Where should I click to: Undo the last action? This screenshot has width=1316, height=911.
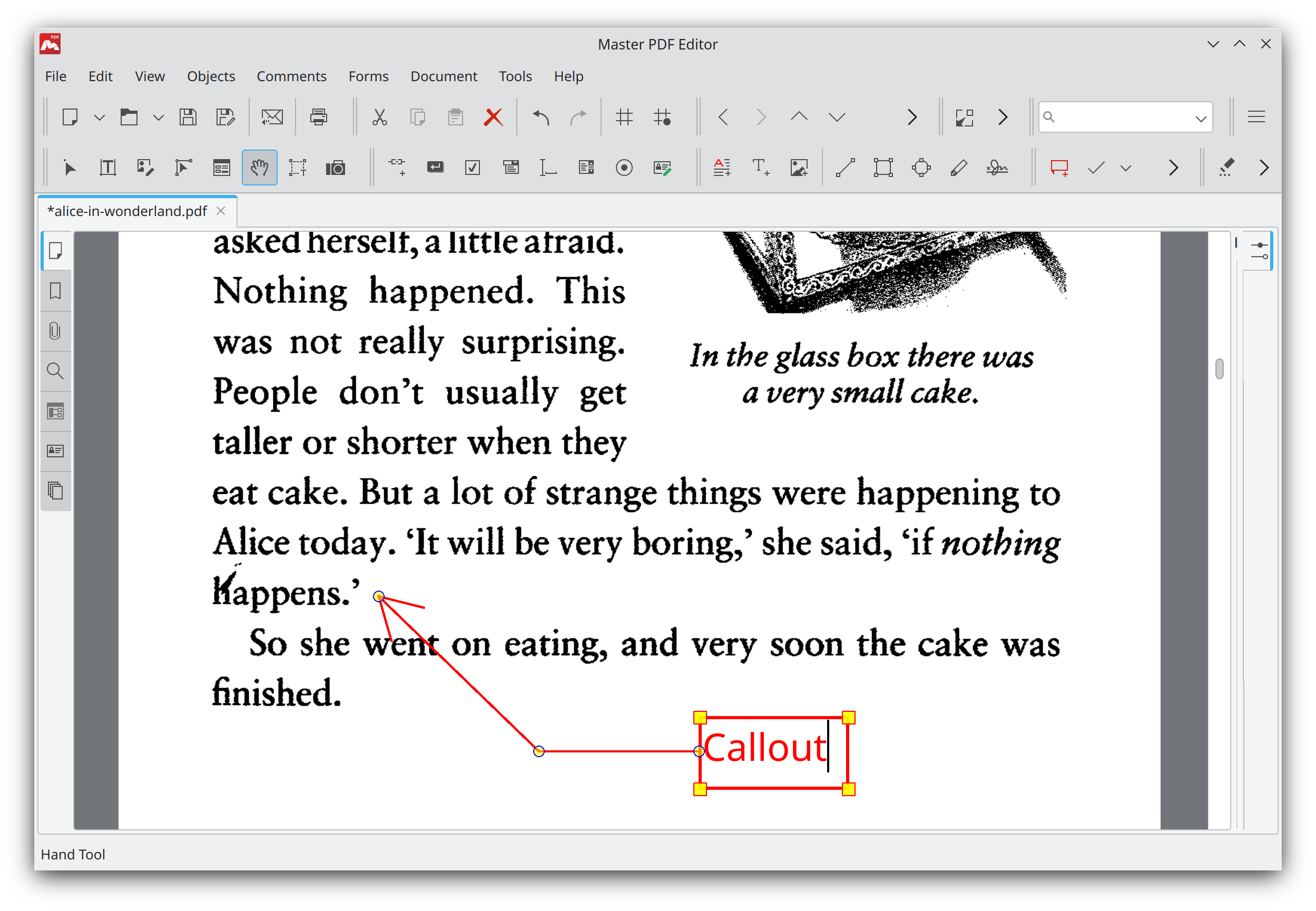tap(541, 117)
